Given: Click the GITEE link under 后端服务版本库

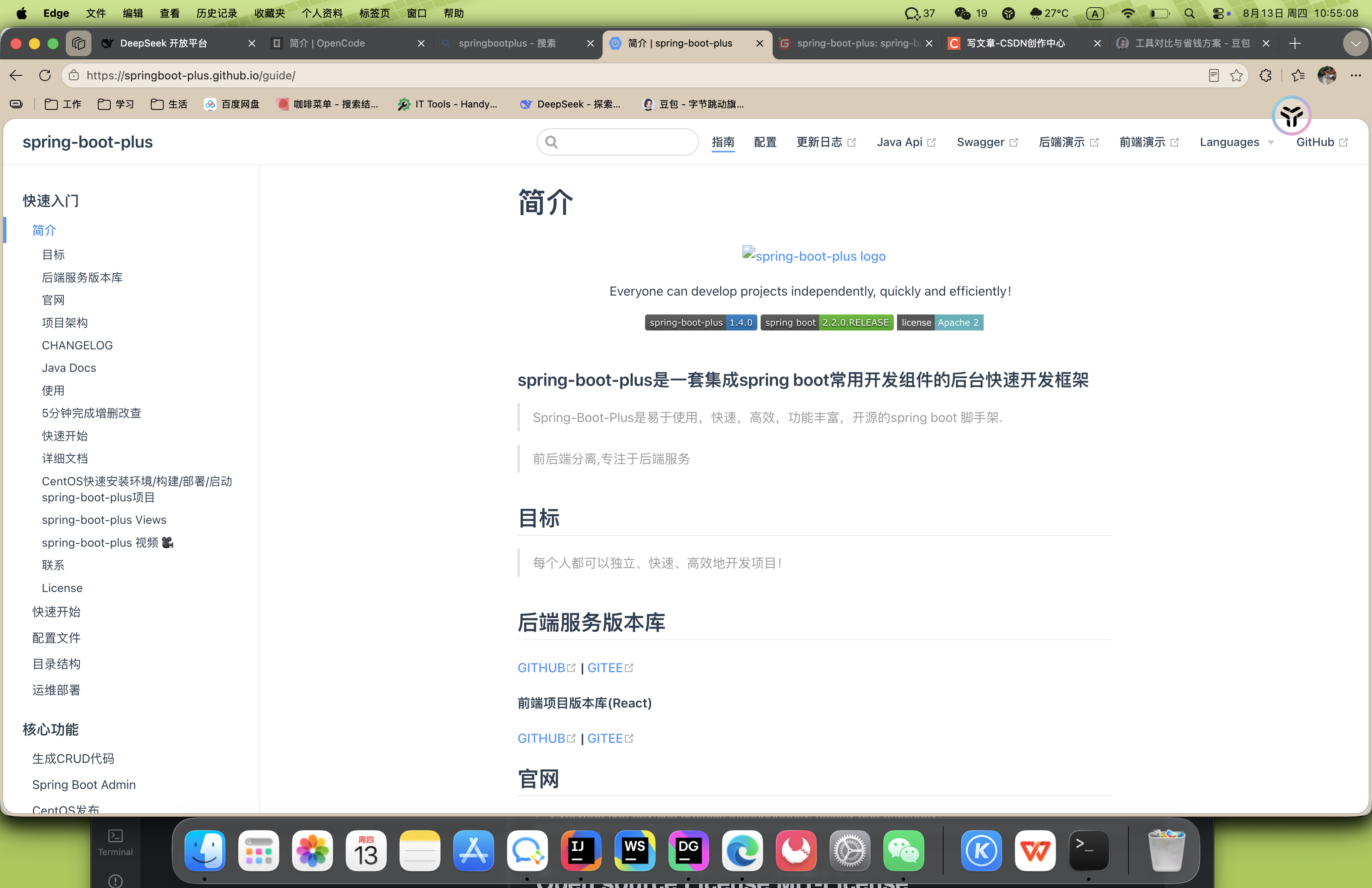Looking at the screenshot, I should tap(610, 668).
